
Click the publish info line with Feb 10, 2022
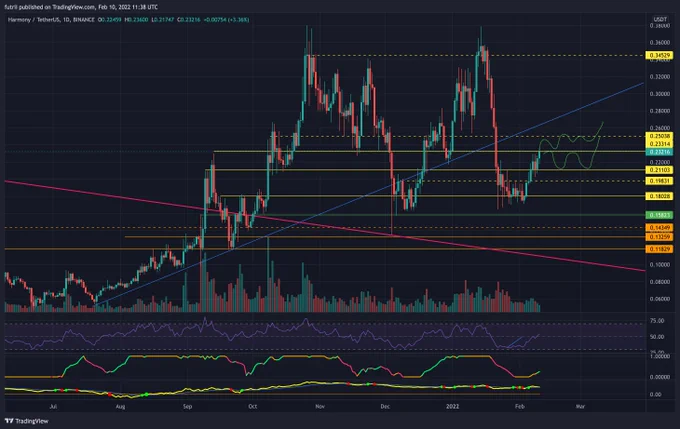pos(81,7)
